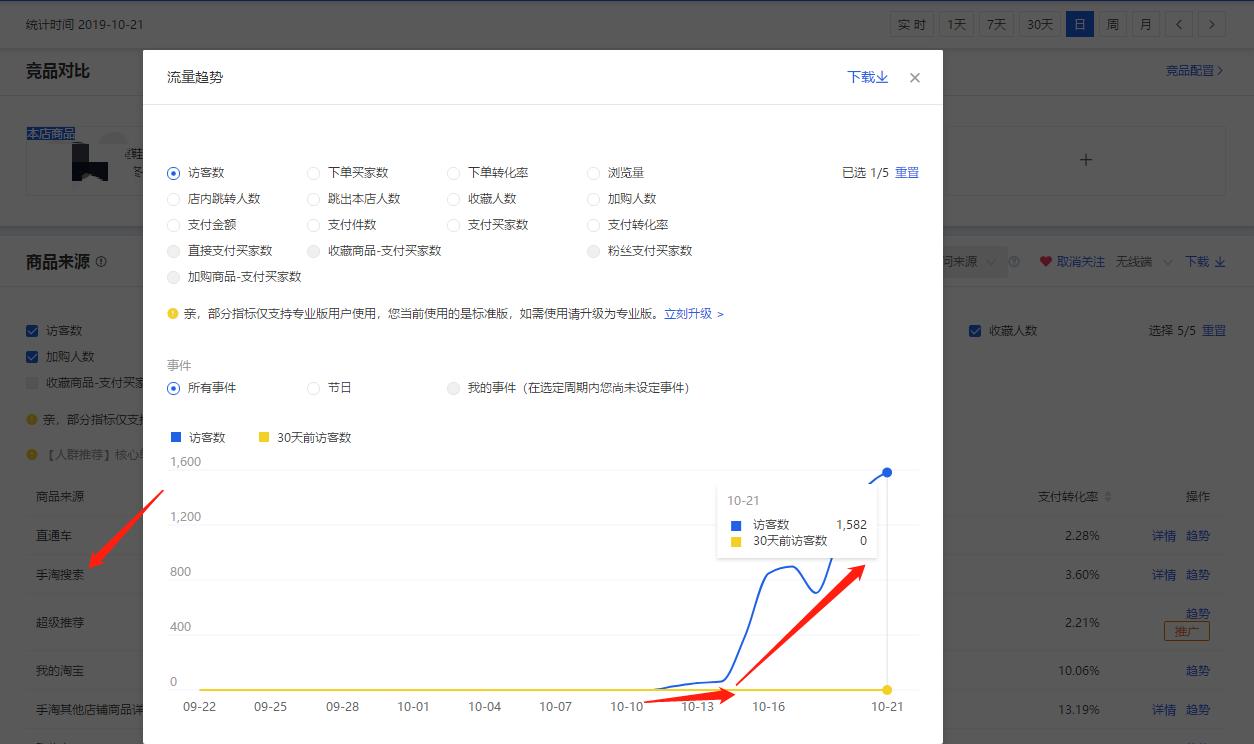Click the yellow legend swatch for 30天前访客数
Viewport: 1254px width, 744px height.
tap(264, 437)
